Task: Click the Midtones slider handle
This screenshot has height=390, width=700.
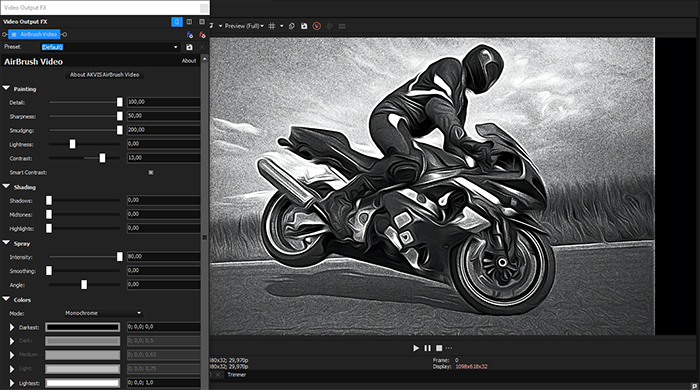Action: [49, 215]
